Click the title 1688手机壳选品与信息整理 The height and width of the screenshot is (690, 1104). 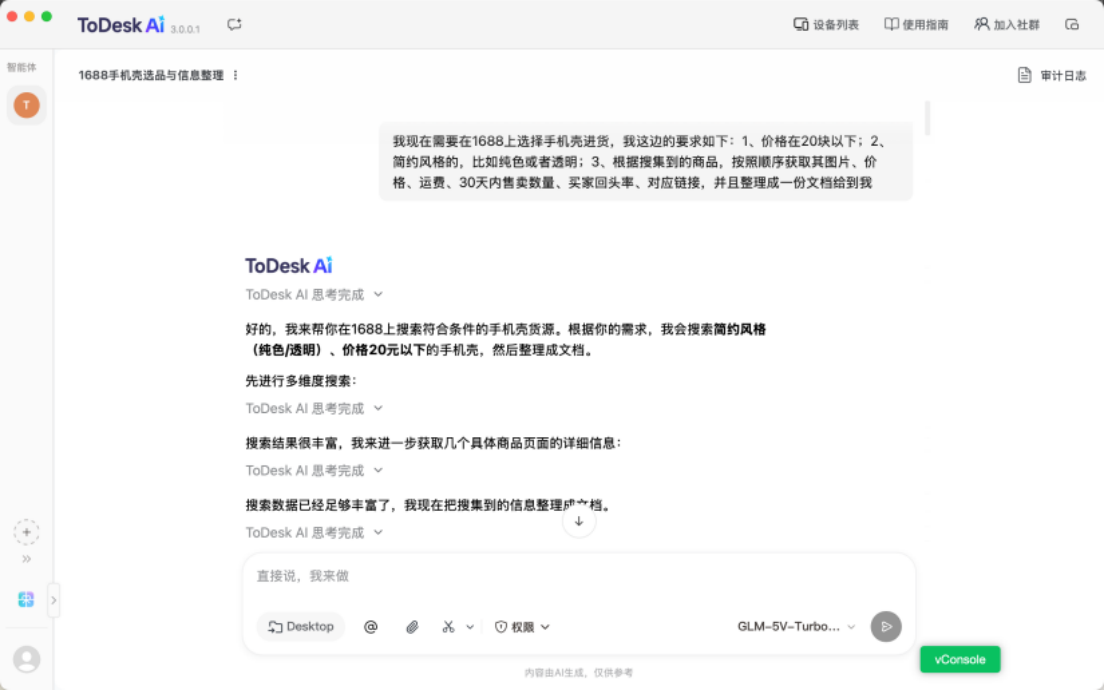click(x=151, y=75)
